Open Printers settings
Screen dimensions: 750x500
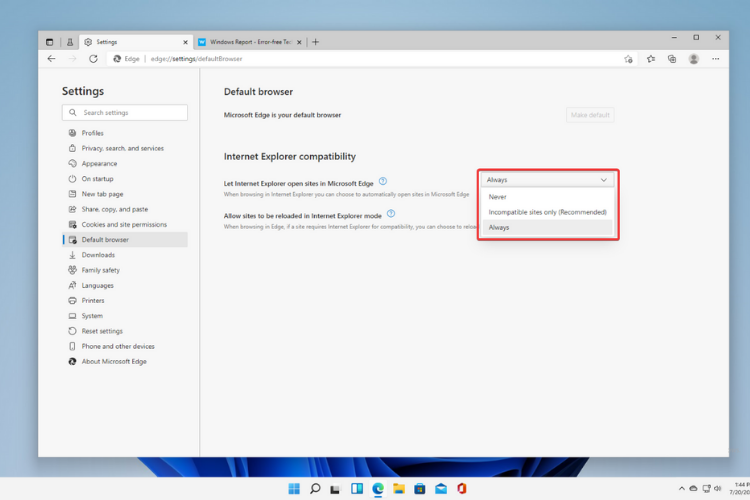pyautogui.click(x=125, y=300)
